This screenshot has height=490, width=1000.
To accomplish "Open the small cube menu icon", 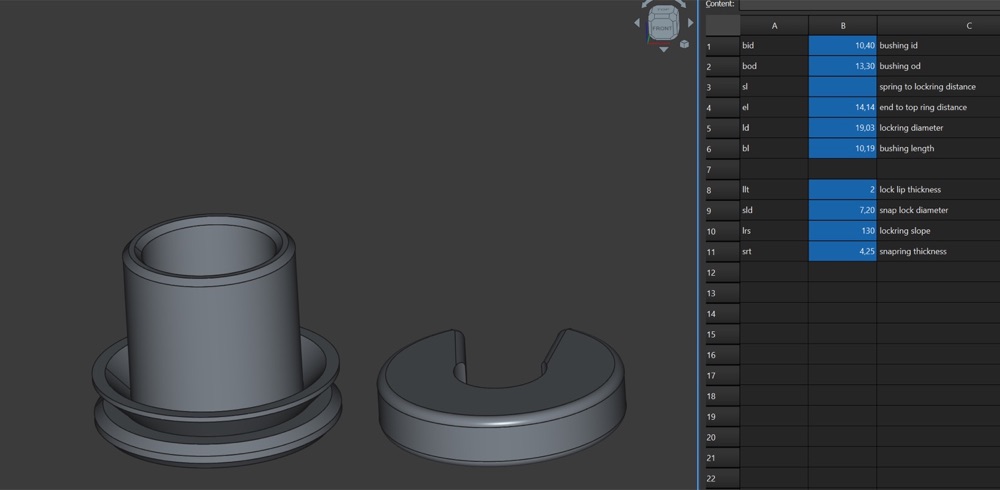I will [684, 44].
